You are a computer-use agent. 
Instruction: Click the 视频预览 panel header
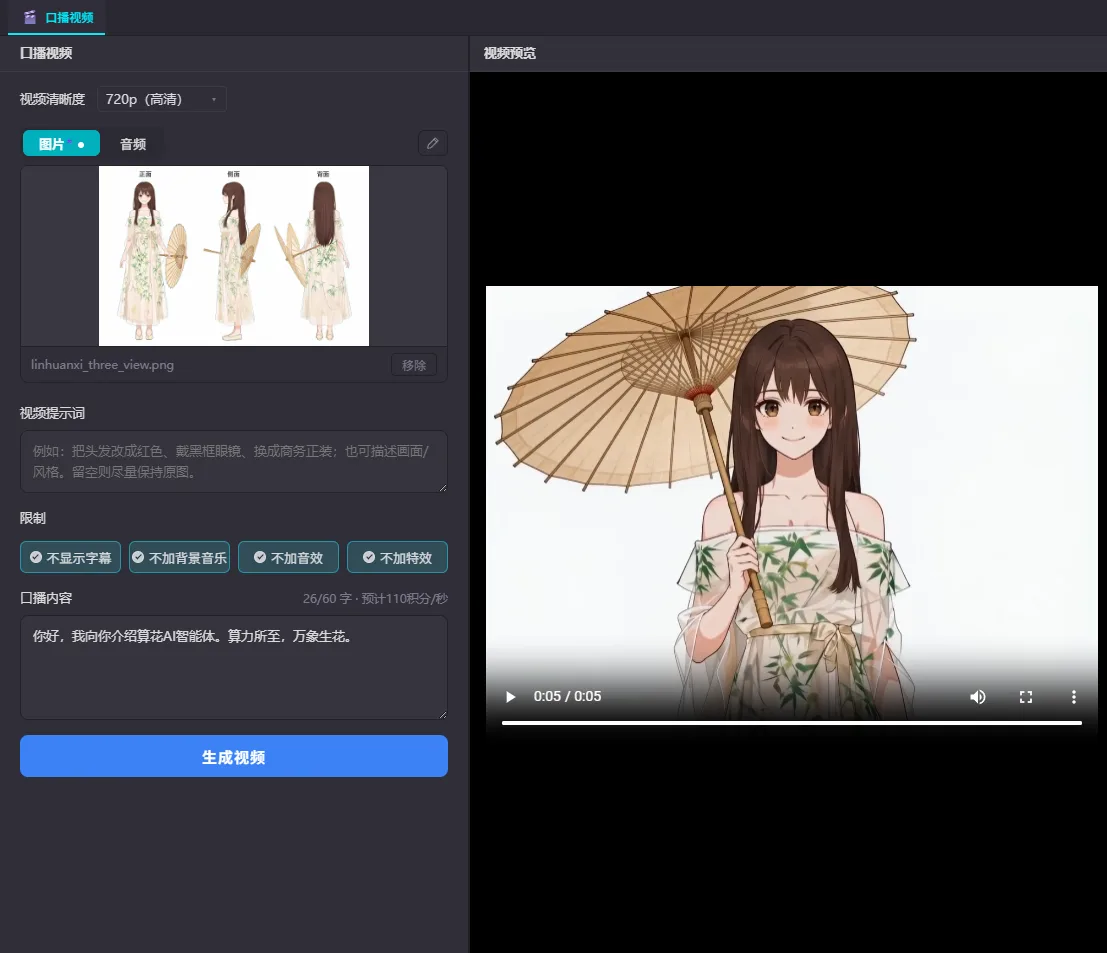click(x=510, y=53)
